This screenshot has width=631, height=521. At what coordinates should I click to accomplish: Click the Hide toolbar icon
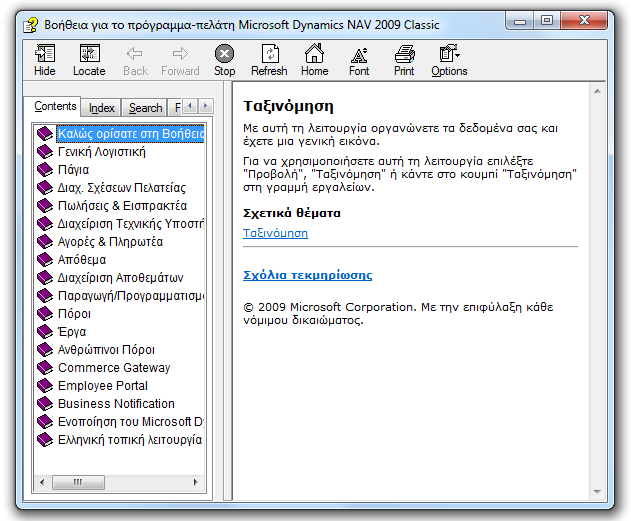[x=45, y=54]
